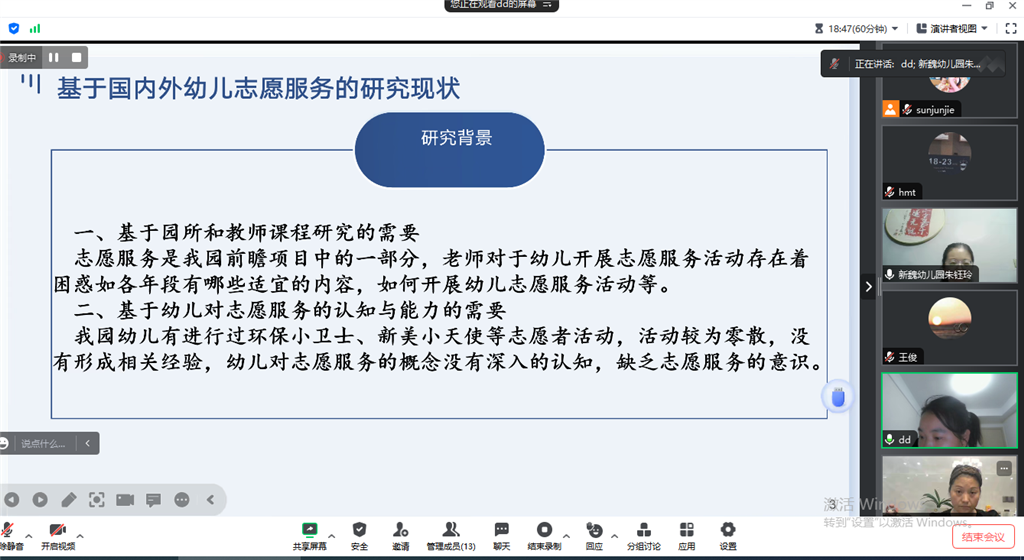Open 管理成员(13) participant list
Screen dimensions: 1024x560
point(451,537)
